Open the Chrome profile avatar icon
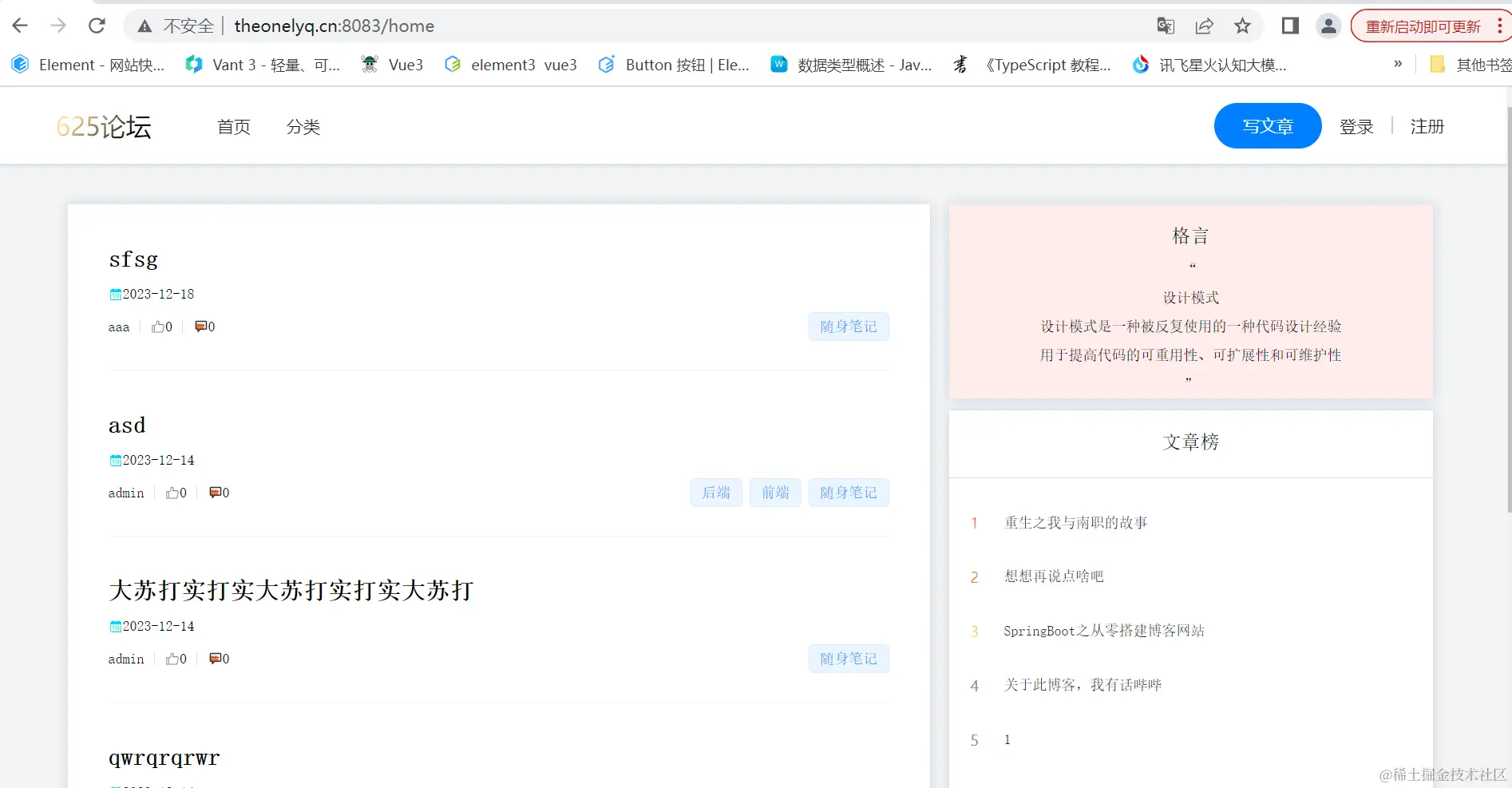This screenshot has width=1512, height=788. 1328,26
